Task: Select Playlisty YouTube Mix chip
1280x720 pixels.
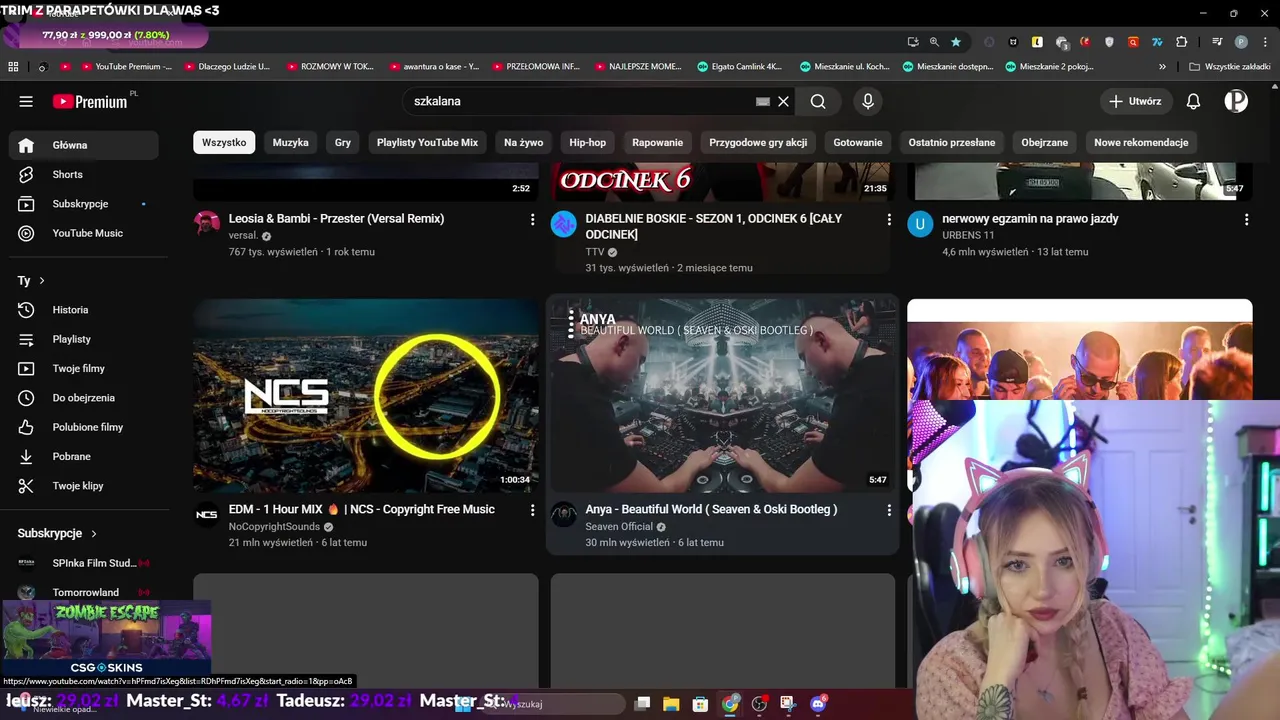Action: (427, 143)
